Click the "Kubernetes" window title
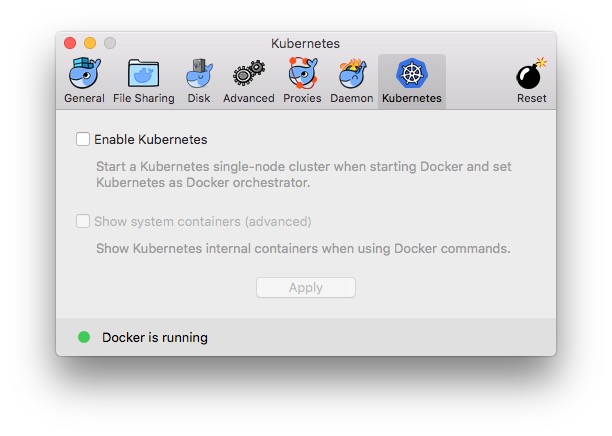The height and width of the screenshot is (436, 612). pyautogui.click(x=306, y=44)
